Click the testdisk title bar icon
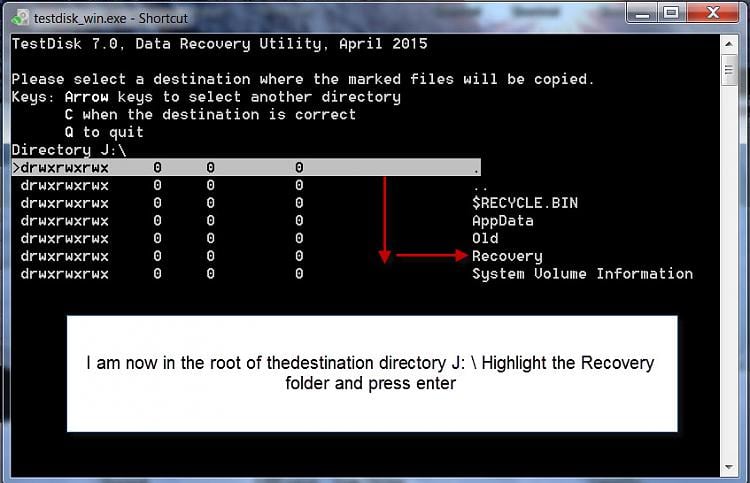Screen dimensions: 750x483 (20, 18)
